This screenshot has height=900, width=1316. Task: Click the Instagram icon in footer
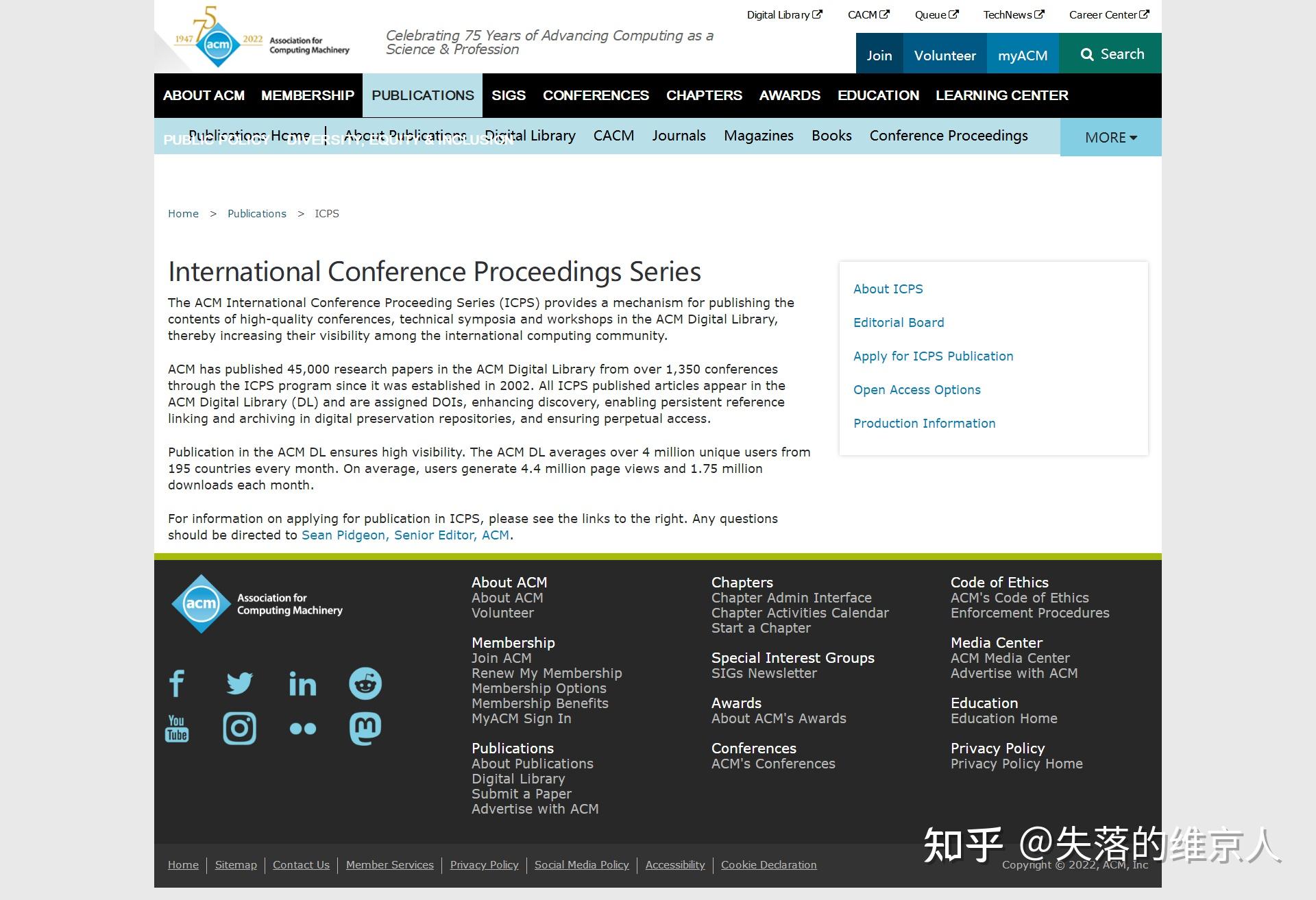(239, 728)
